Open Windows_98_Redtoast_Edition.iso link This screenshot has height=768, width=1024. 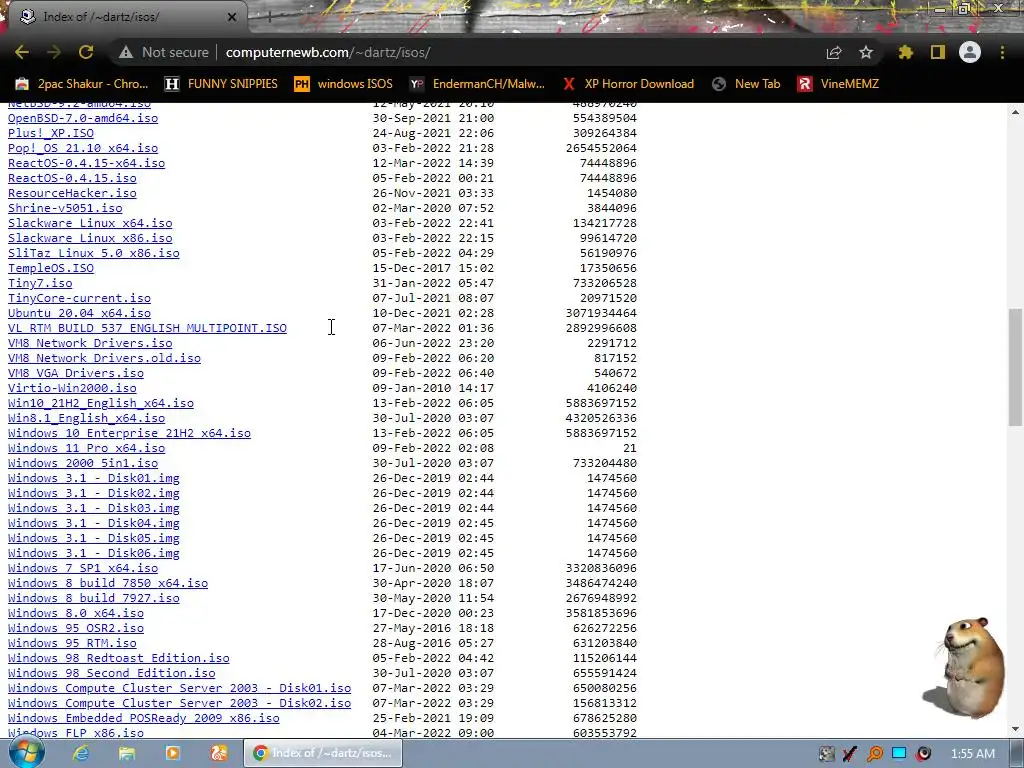(x=118, y=659)
